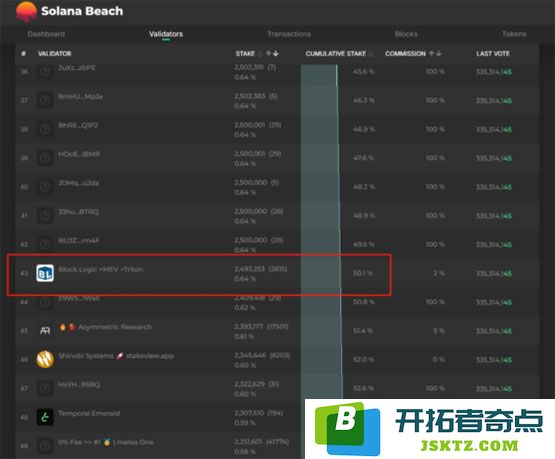This screenshot has height=459, width=555.
Task: Click placeholder avatar of validator row 36
Action: coord(45,72)
